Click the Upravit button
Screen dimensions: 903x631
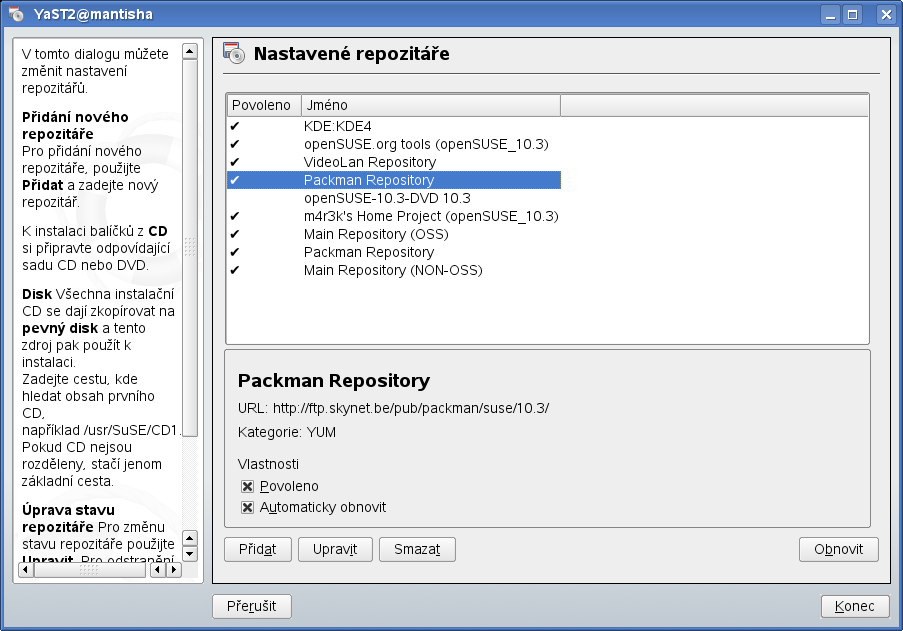pos(335,549)
